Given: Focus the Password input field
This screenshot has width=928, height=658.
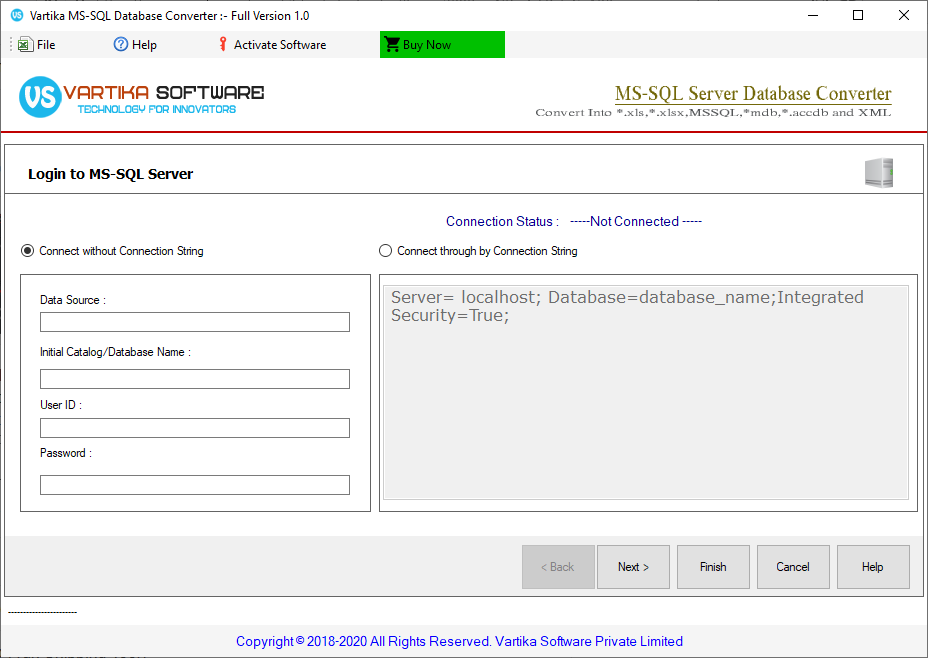Looking at the screenshot, I should (195, 485).
